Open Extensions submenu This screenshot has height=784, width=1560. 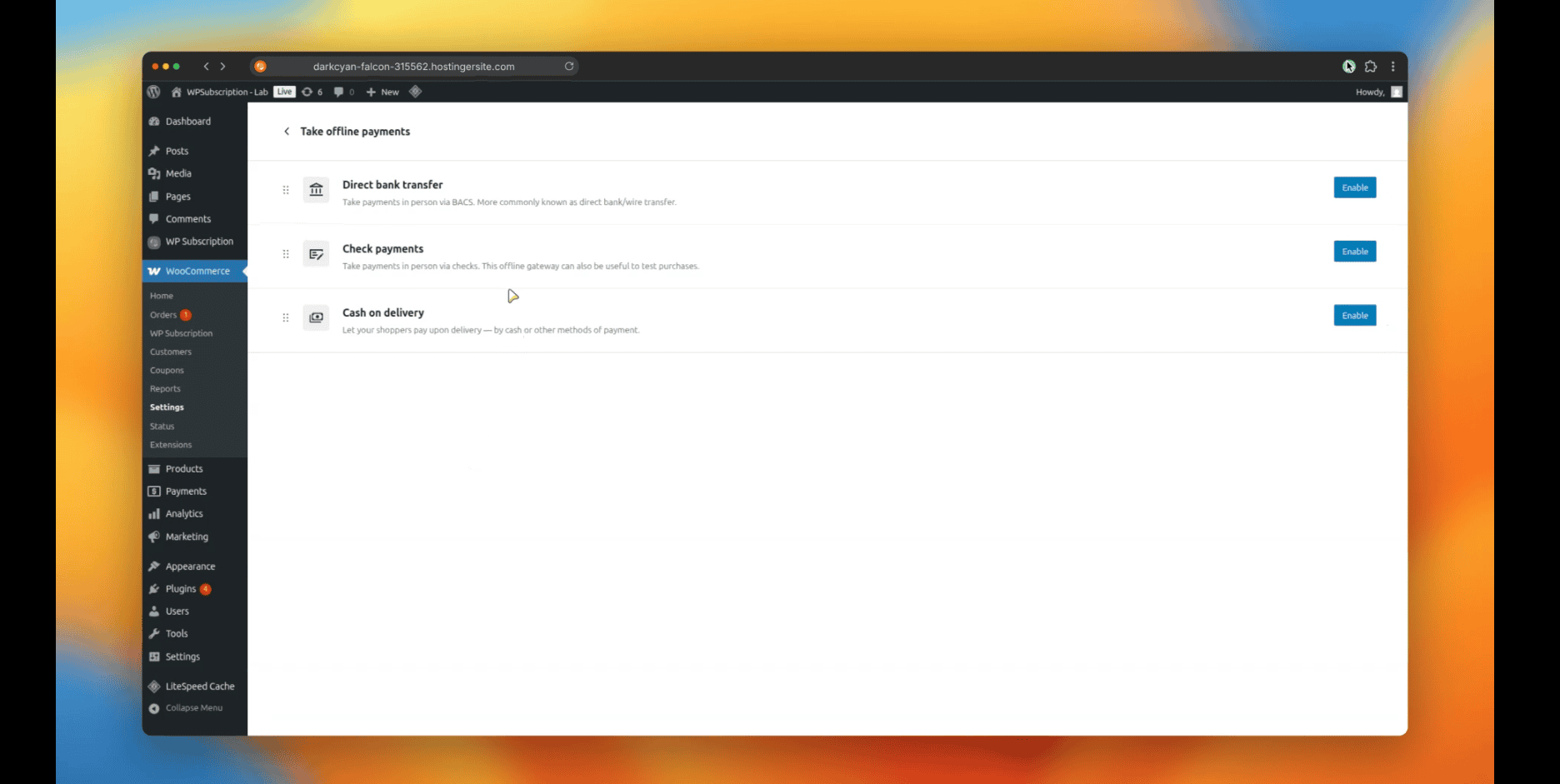click(x=171, y=445)
